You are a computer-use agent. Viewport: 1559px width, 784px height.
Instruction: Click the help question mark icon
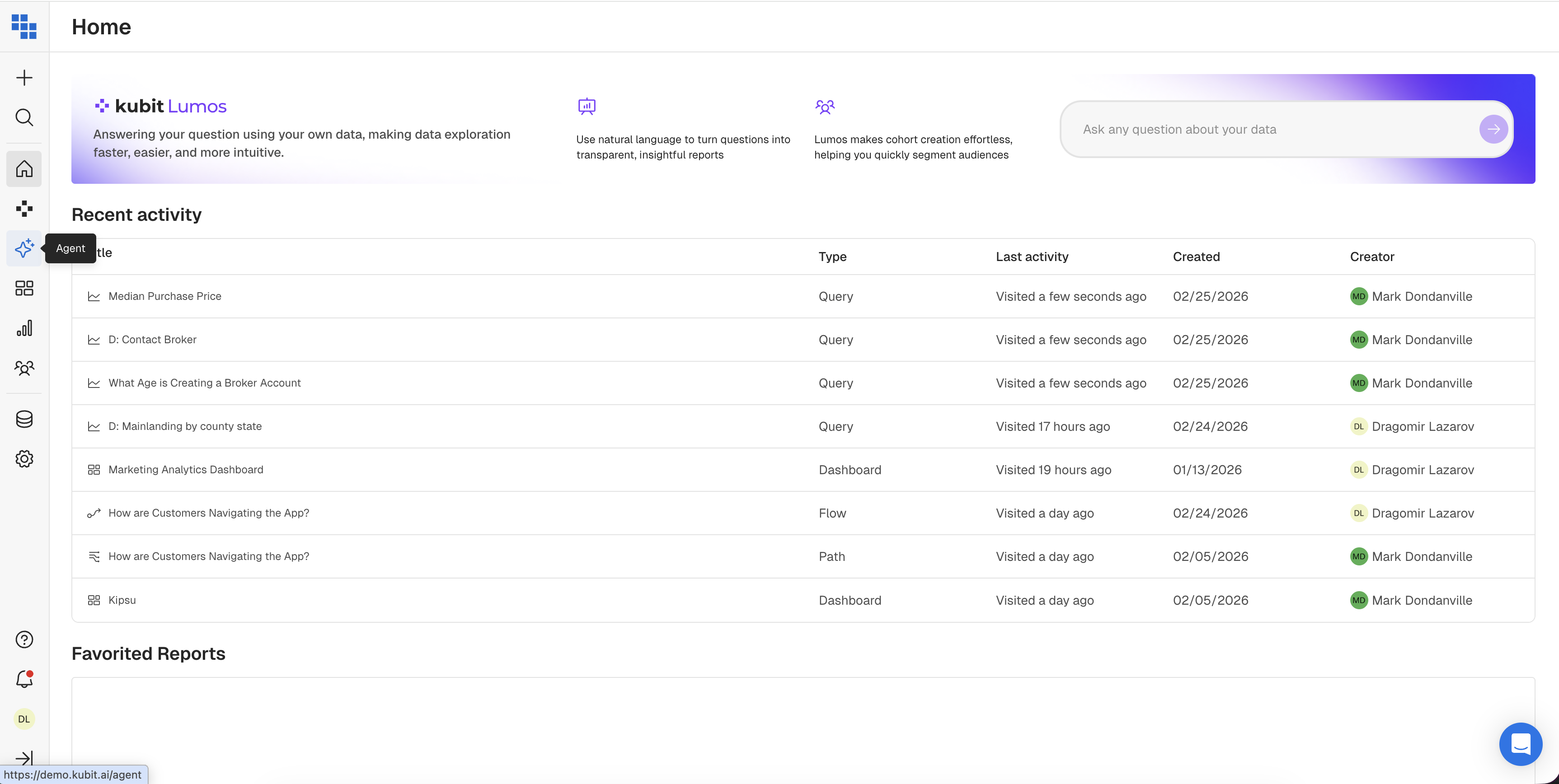tap(24, 639)
